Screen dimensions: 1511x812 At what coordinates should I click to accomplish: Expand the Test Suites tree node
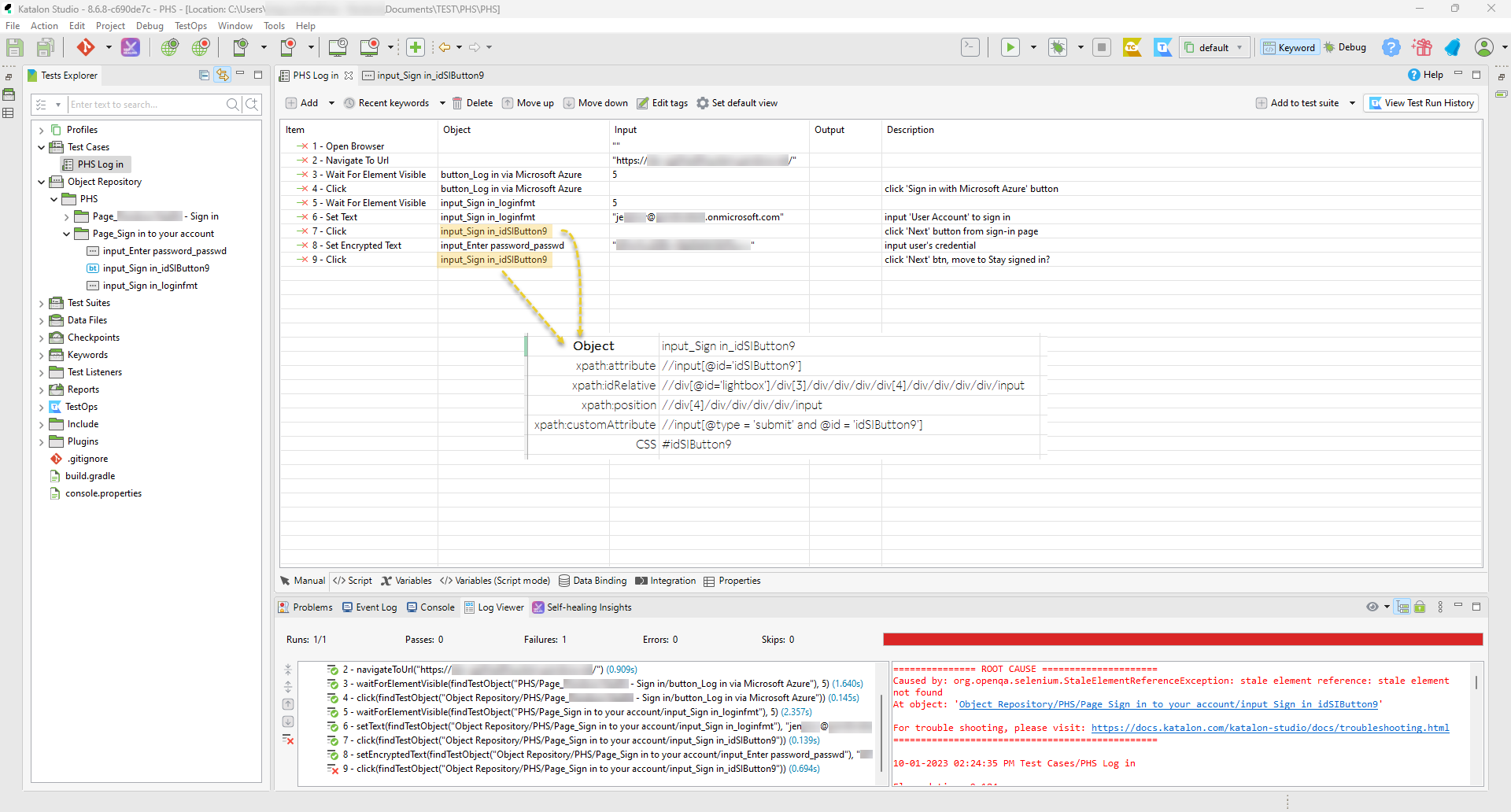(x=42, y=304)
